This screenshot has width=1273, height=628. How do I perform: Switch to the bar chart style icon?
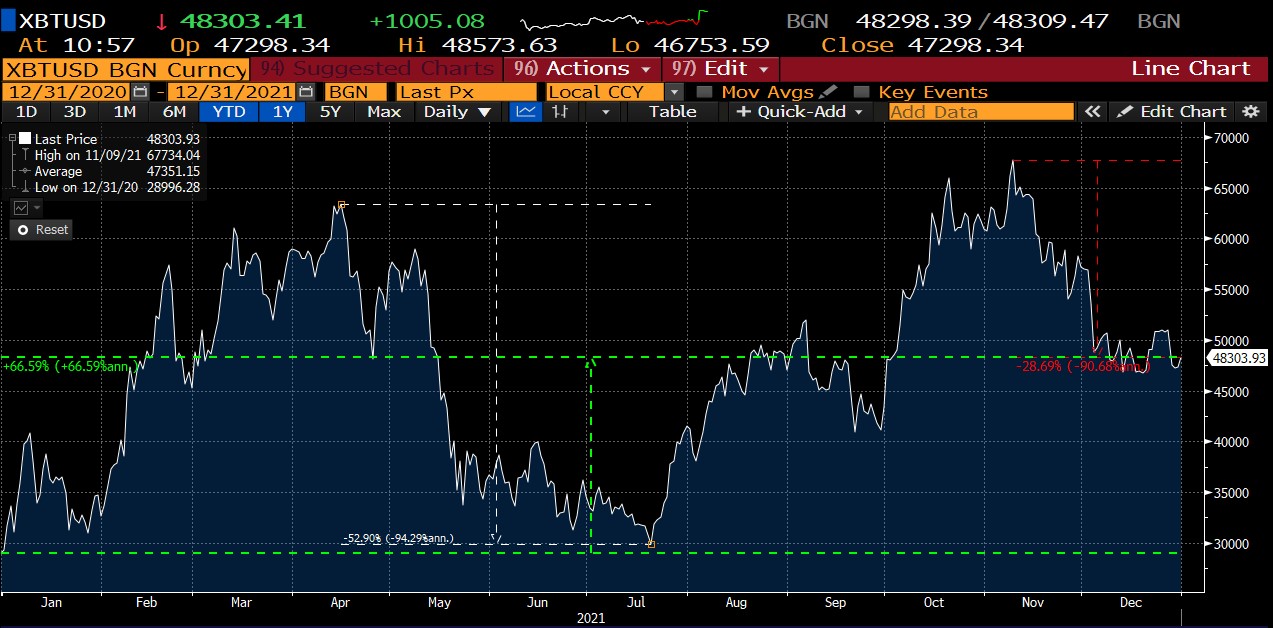tap(560, 112)
